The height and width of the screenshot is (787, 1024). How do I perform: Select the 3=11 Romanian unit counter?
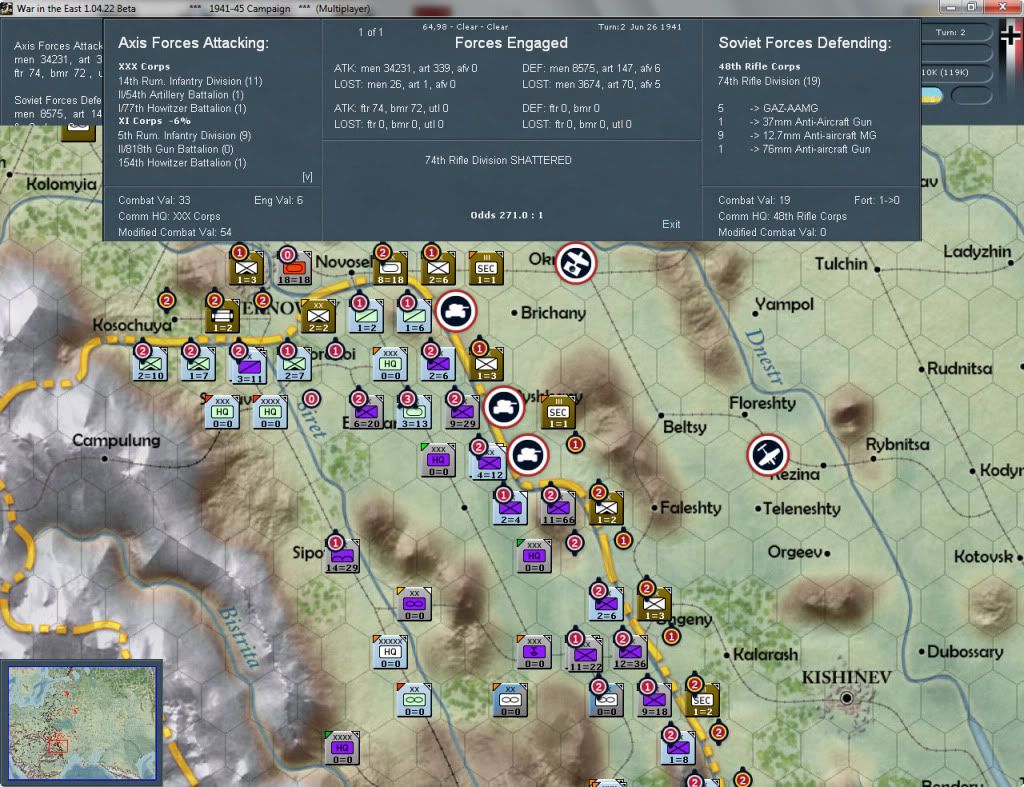[x=248, y=367]
